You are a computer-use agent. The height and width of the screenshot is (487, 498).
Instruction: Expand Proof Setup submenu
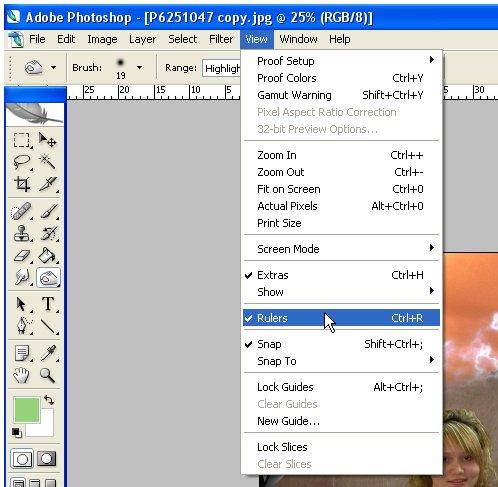coord(341,61)
